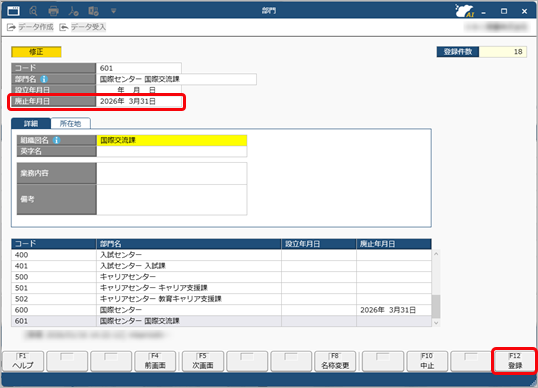538x388 pixels.
Task: Click the tool settings icon beside printer
Action: tap(73, 11)
